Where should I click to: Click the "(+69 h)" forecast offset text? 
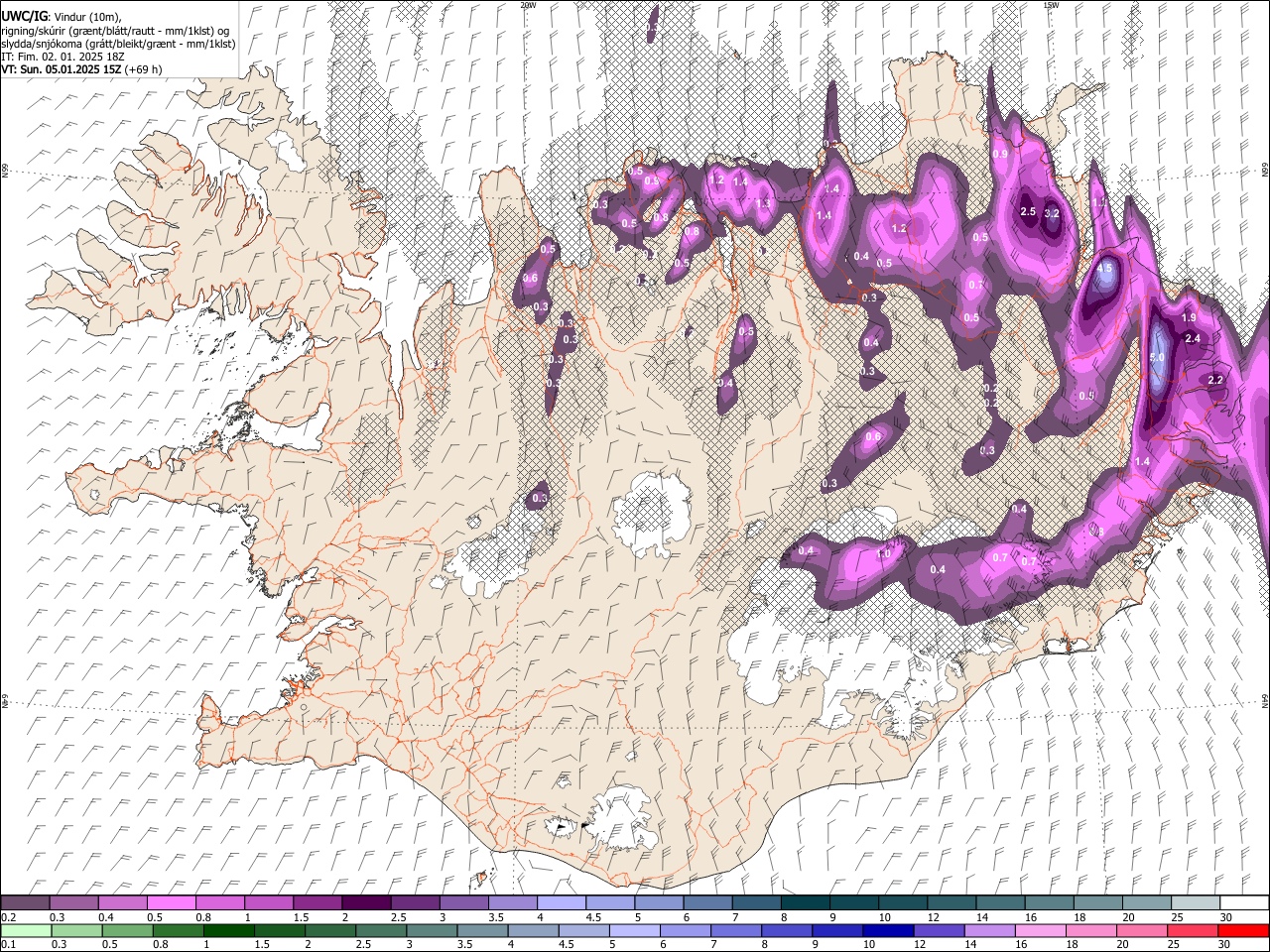[144, 69]
